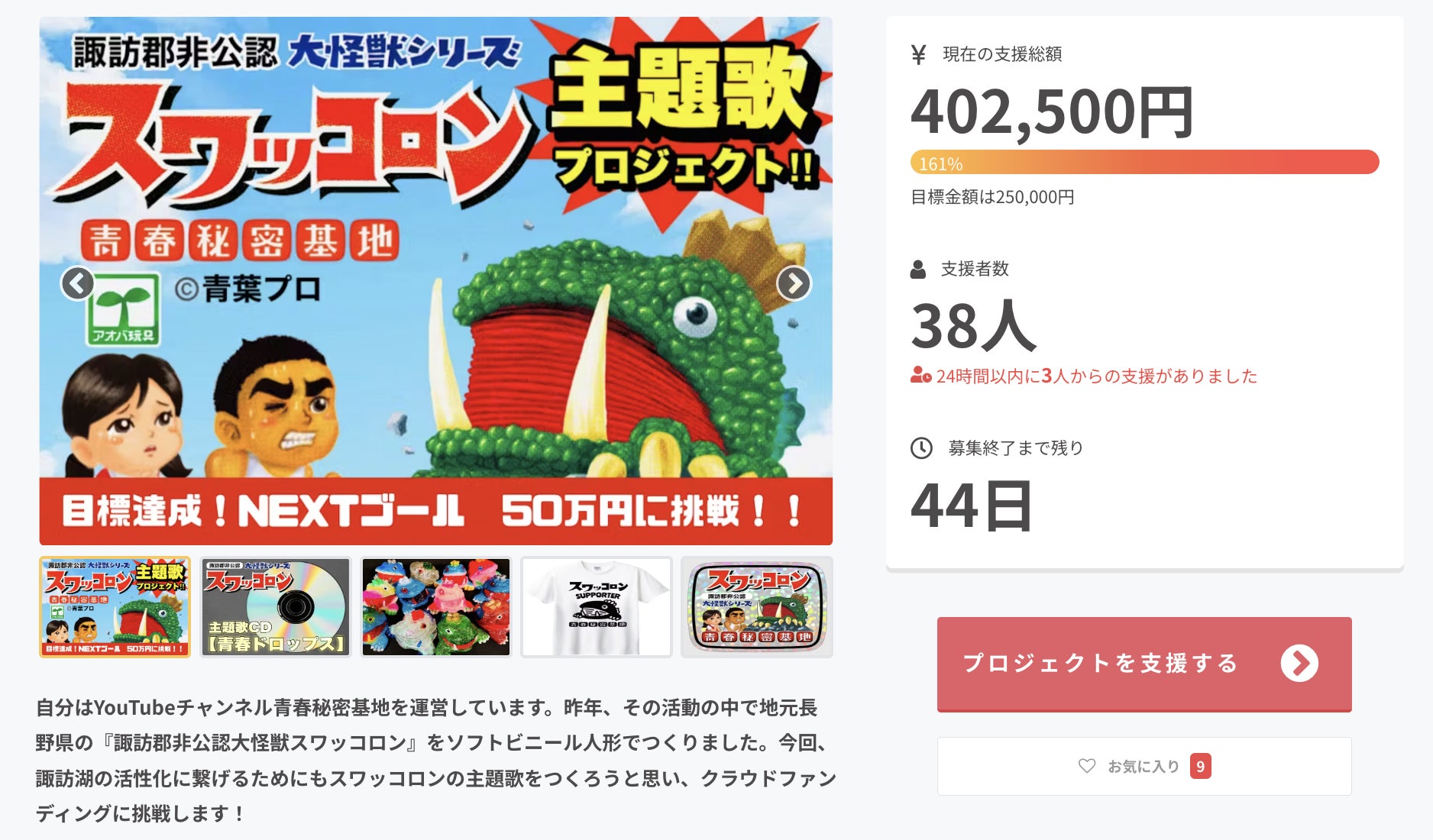Click the red supporter icon beside 24時間以内
The image size is (1433, 840).
click(920, 376)
